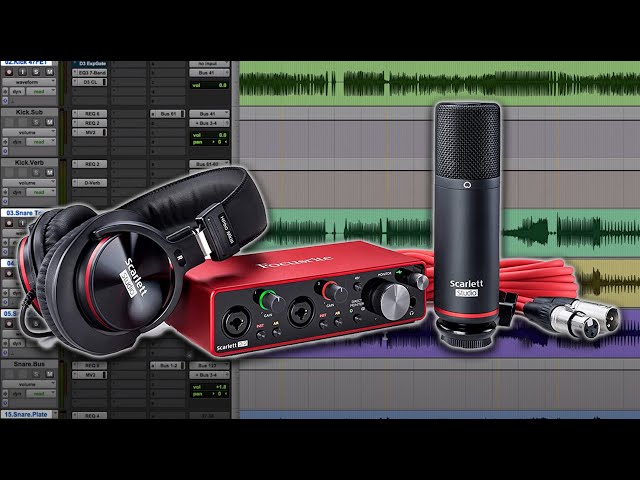
Task: Open MV2 insert on Kick.Sub
Action: 89,132
